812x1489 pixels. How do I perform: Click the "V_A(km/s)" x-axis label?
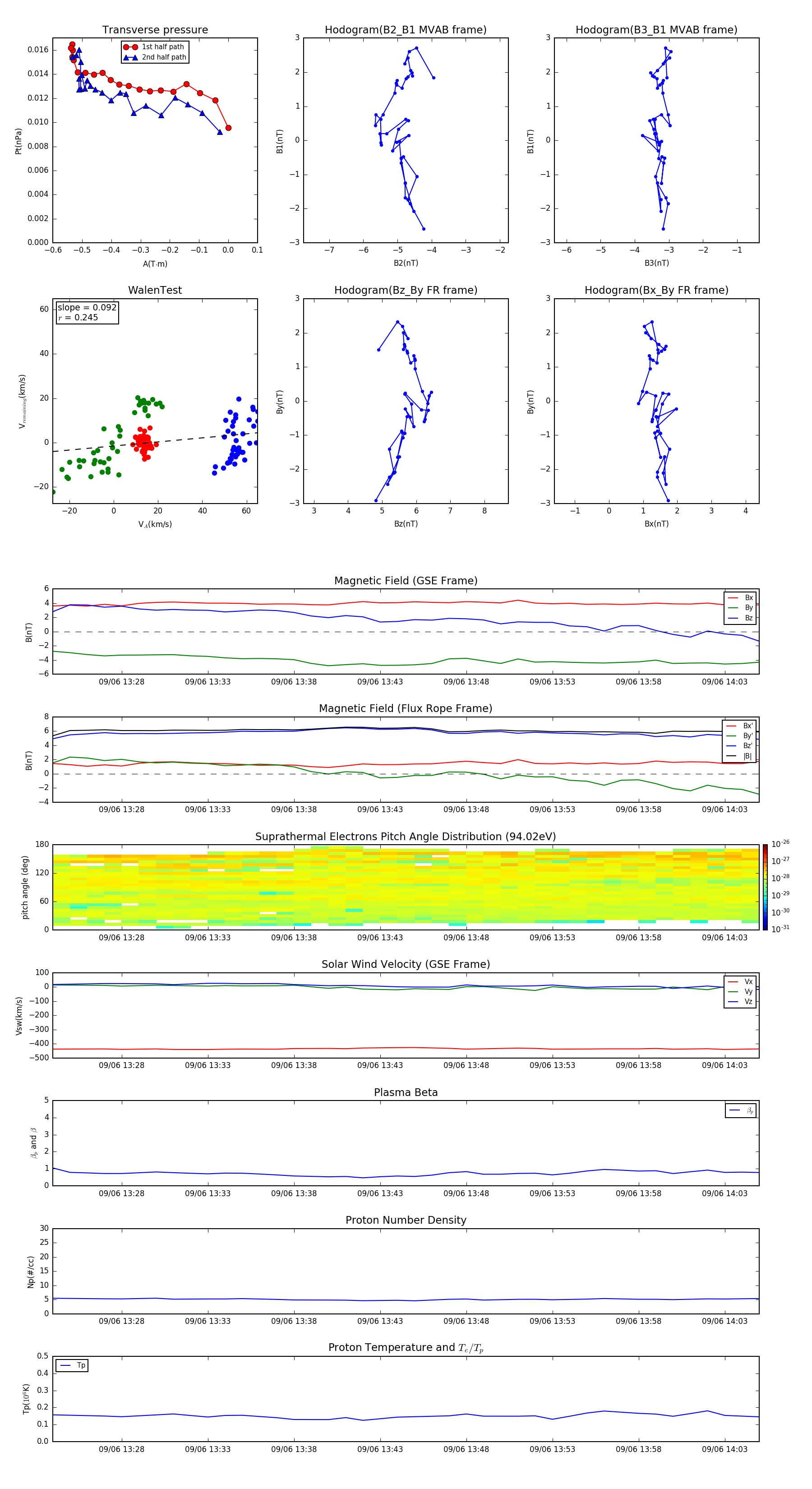[155, 524]
